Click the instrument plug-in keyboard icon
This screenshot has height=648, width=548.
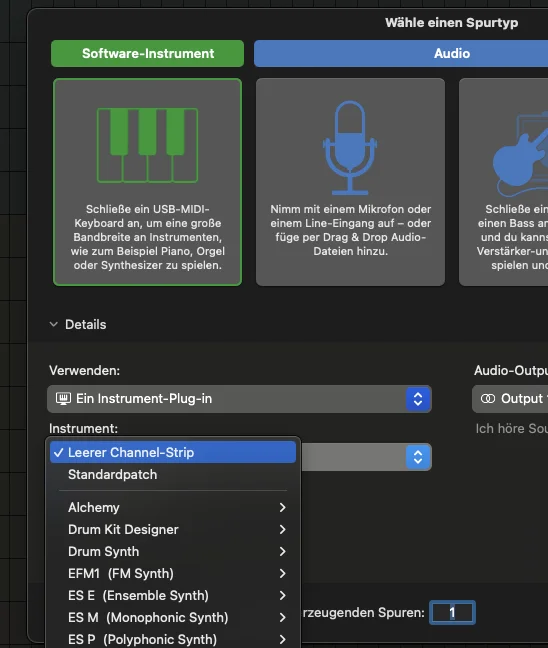pyautogui.click(x=63, y=399)
